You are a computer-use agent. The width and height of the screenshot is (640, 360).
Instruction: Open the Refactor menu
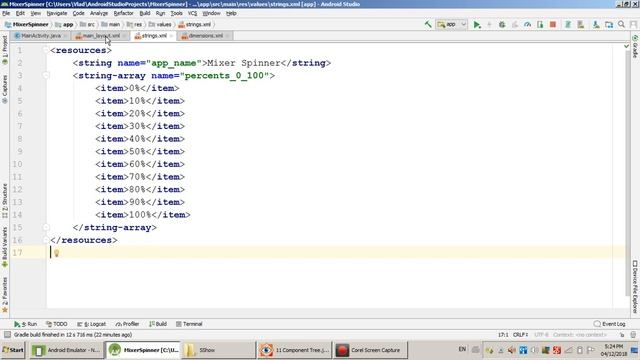coord(123,13)
